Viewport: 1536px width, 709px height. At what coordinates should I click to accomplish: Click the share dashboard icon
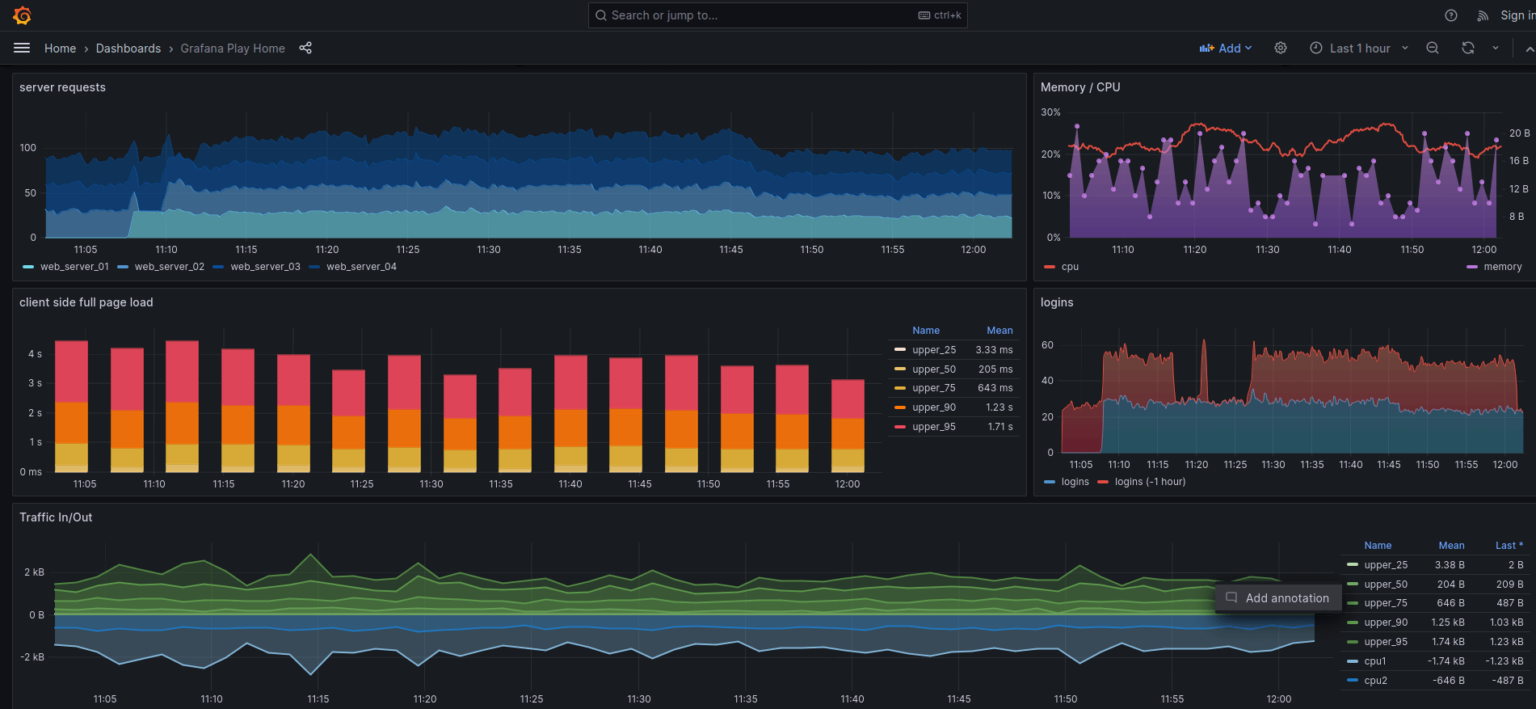(305, 47)
